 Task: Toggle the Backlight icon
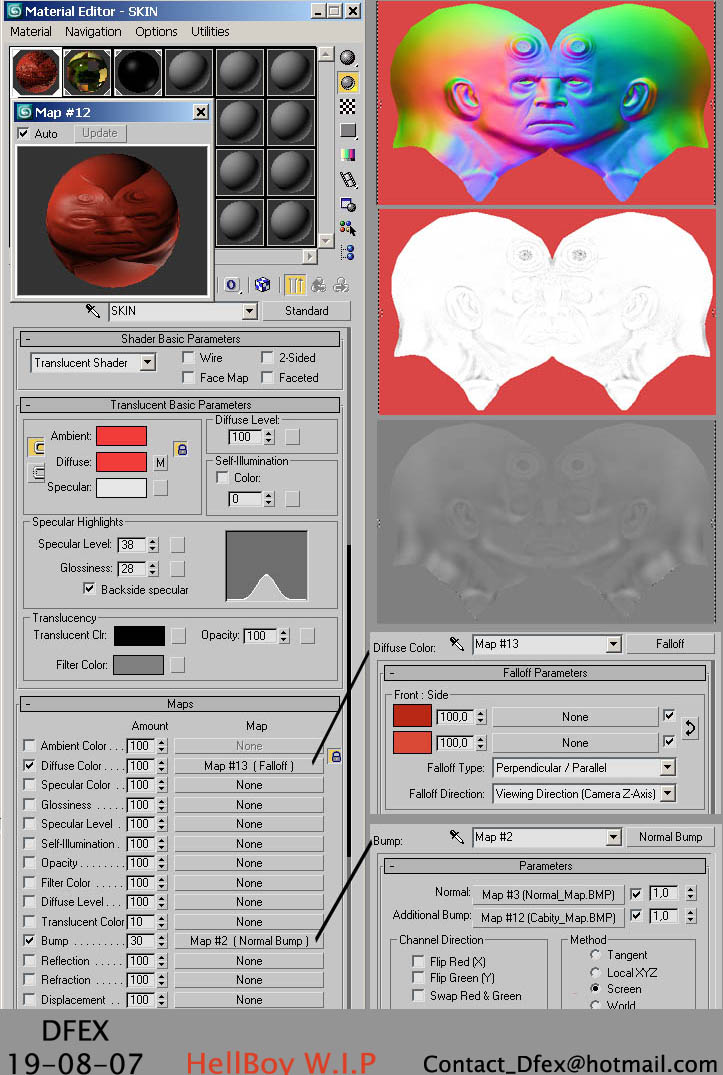348,83
